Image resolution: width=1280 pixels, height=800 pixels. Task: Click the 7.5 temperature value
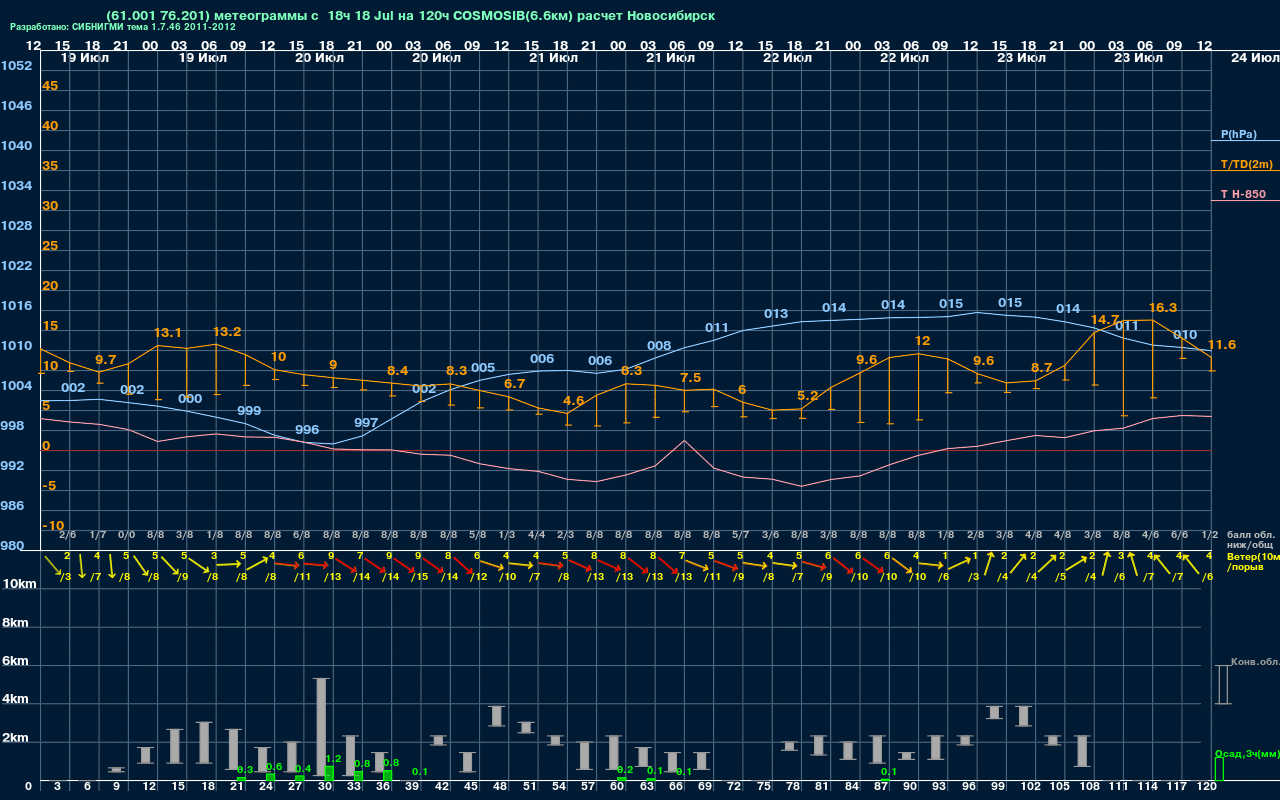click(691, 378)
